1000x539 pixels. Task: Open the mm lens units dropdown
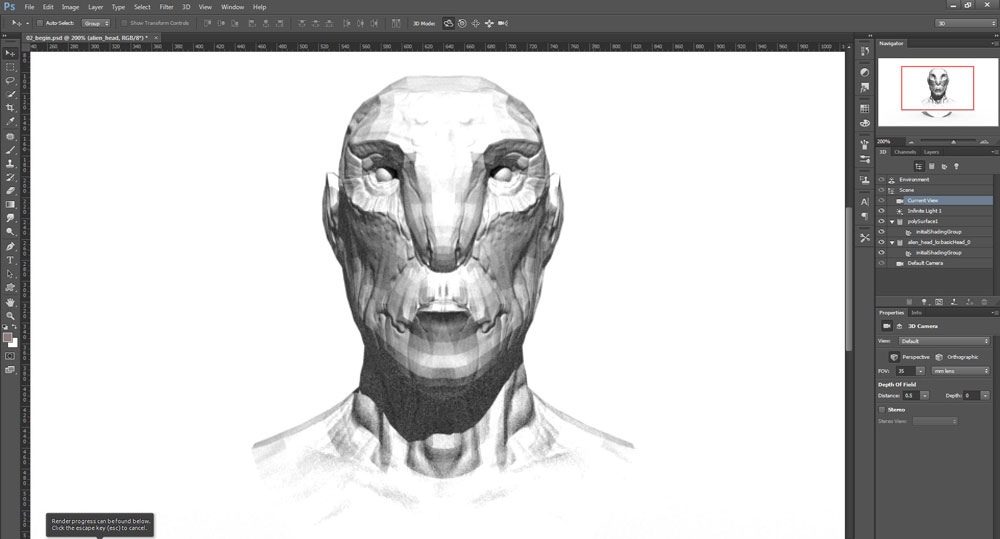point(960,371)
